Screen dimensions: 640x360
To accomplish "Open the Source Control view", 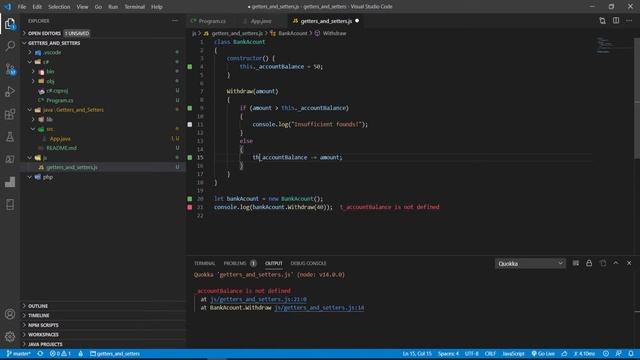I will tap(10, 69).
